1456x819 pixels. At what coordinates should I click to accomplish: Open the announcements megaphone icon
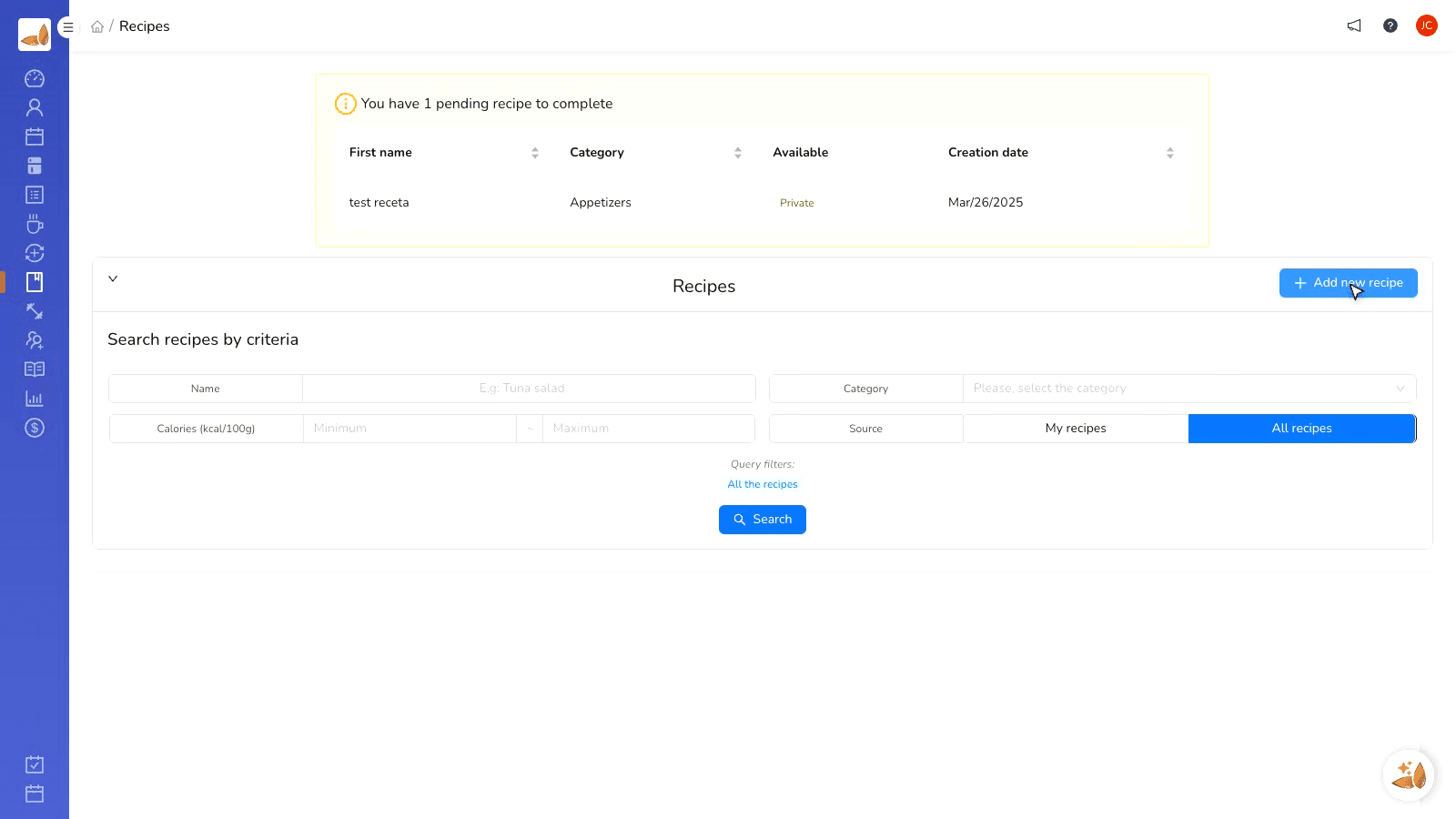point(1354,25)
